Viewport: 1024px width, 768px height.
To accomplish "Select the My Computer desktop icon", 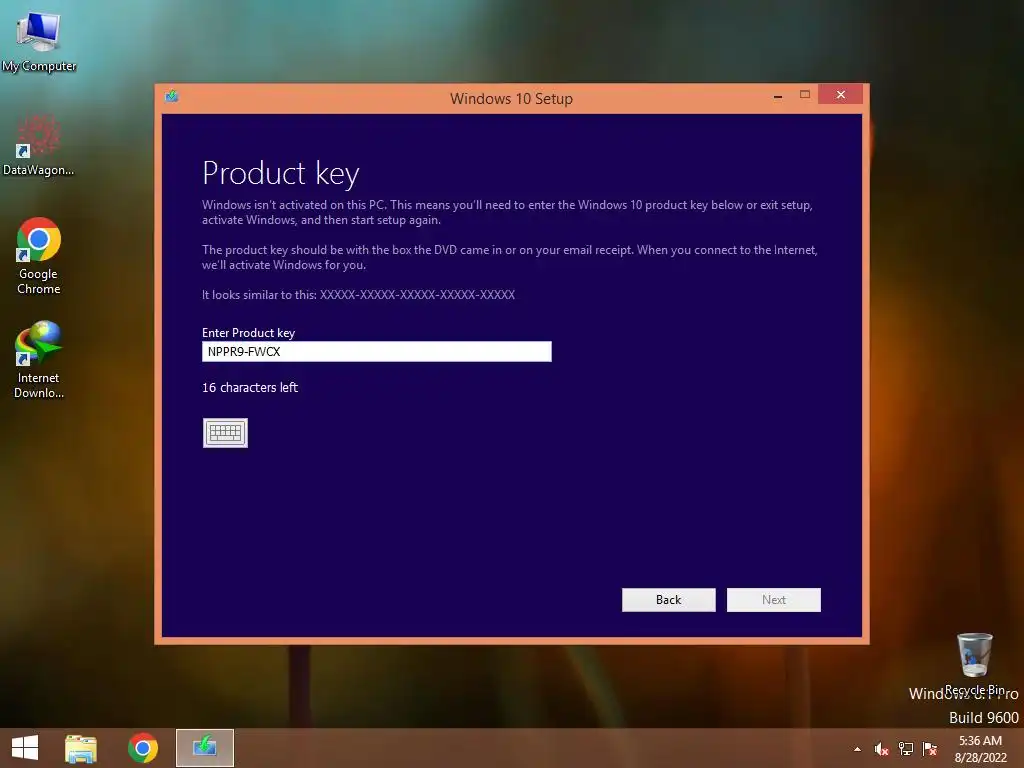I will tap(39, 42).
